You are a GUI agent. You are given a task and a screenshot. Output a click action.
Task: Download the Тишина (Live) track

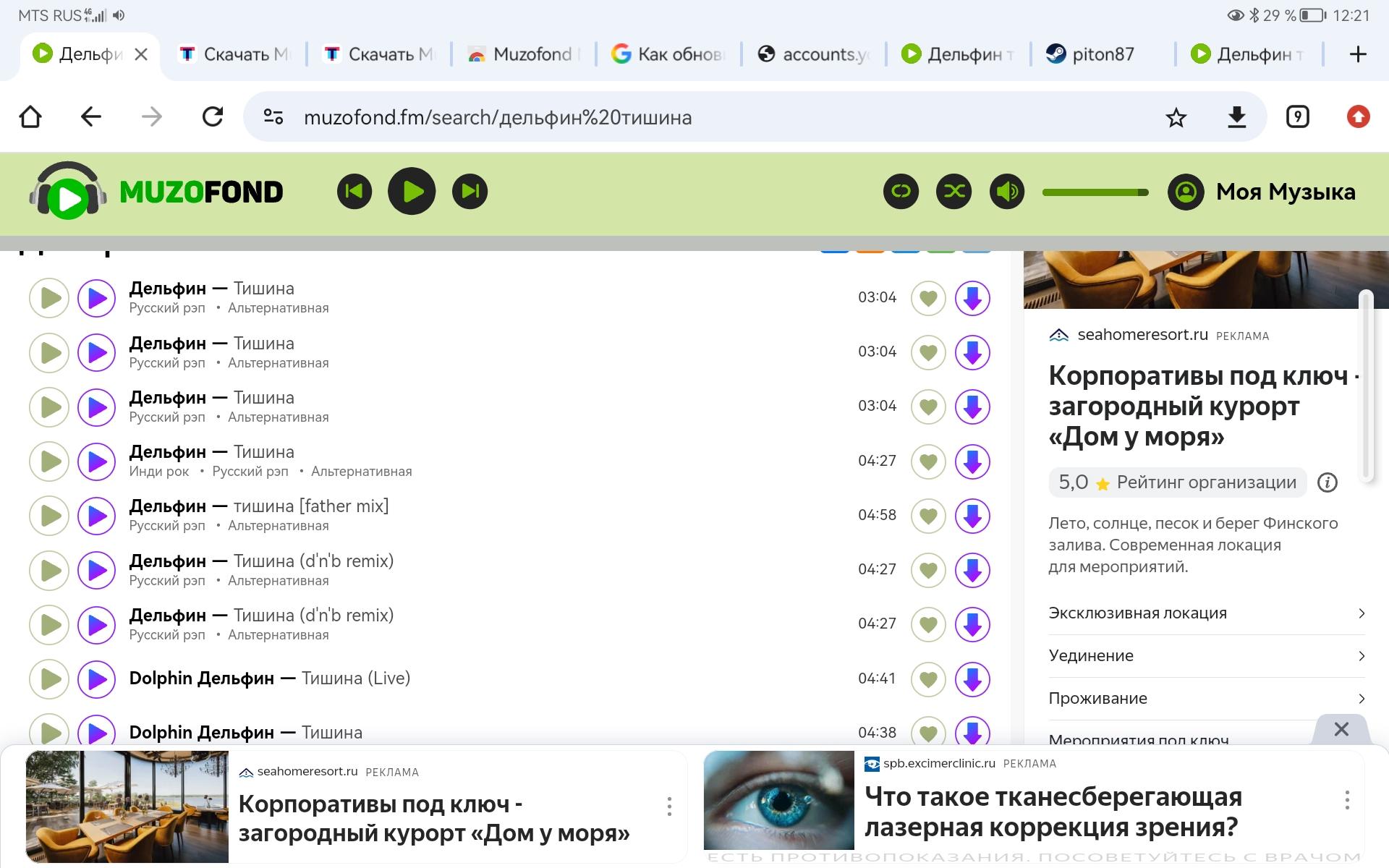click(972, 679)
